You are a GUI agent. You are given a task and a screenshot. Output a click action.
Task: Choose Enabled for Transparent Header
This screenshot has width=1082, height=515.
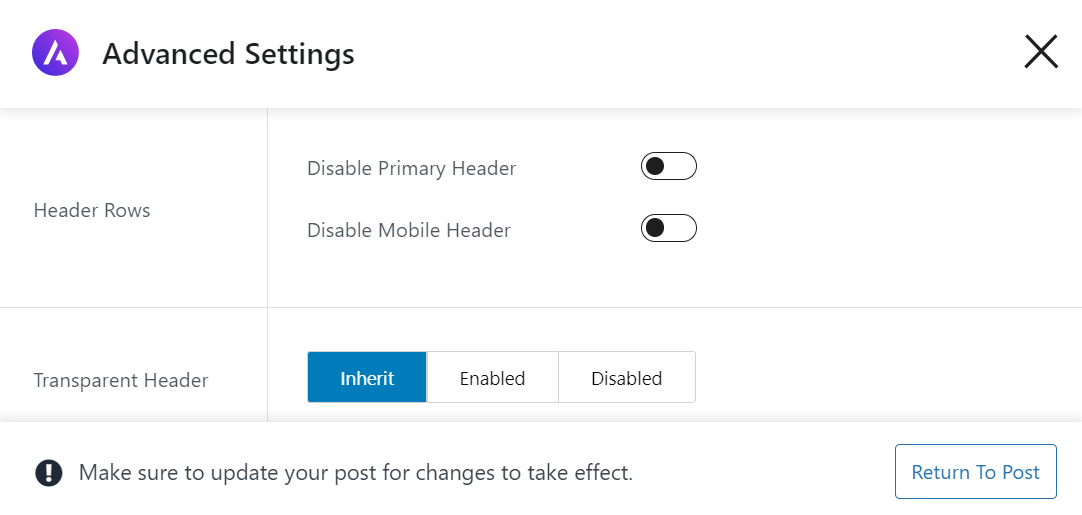point(492,378)
